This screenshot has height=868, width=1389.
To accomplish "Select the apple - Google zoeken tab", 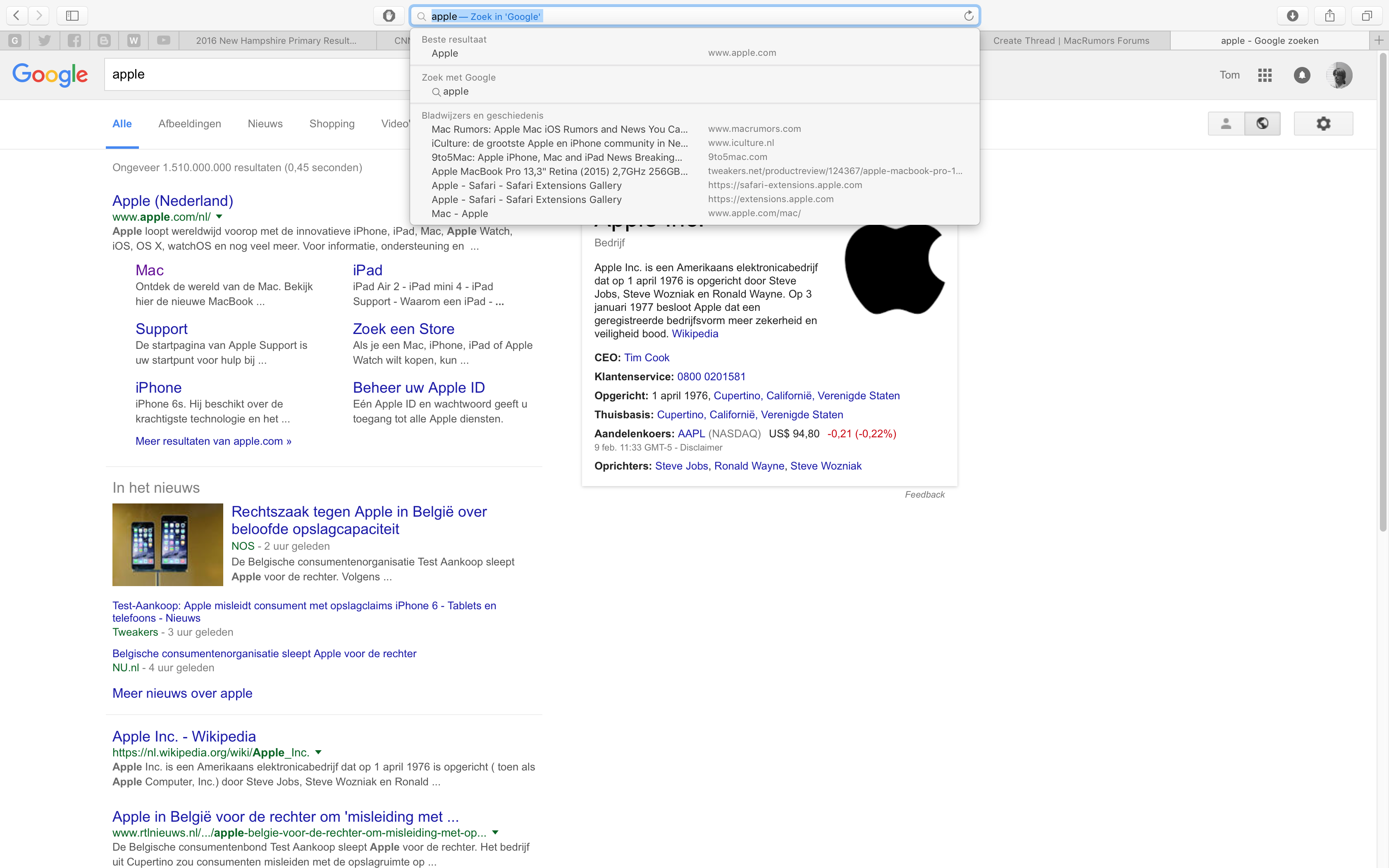I will (x=1270, y=40).
